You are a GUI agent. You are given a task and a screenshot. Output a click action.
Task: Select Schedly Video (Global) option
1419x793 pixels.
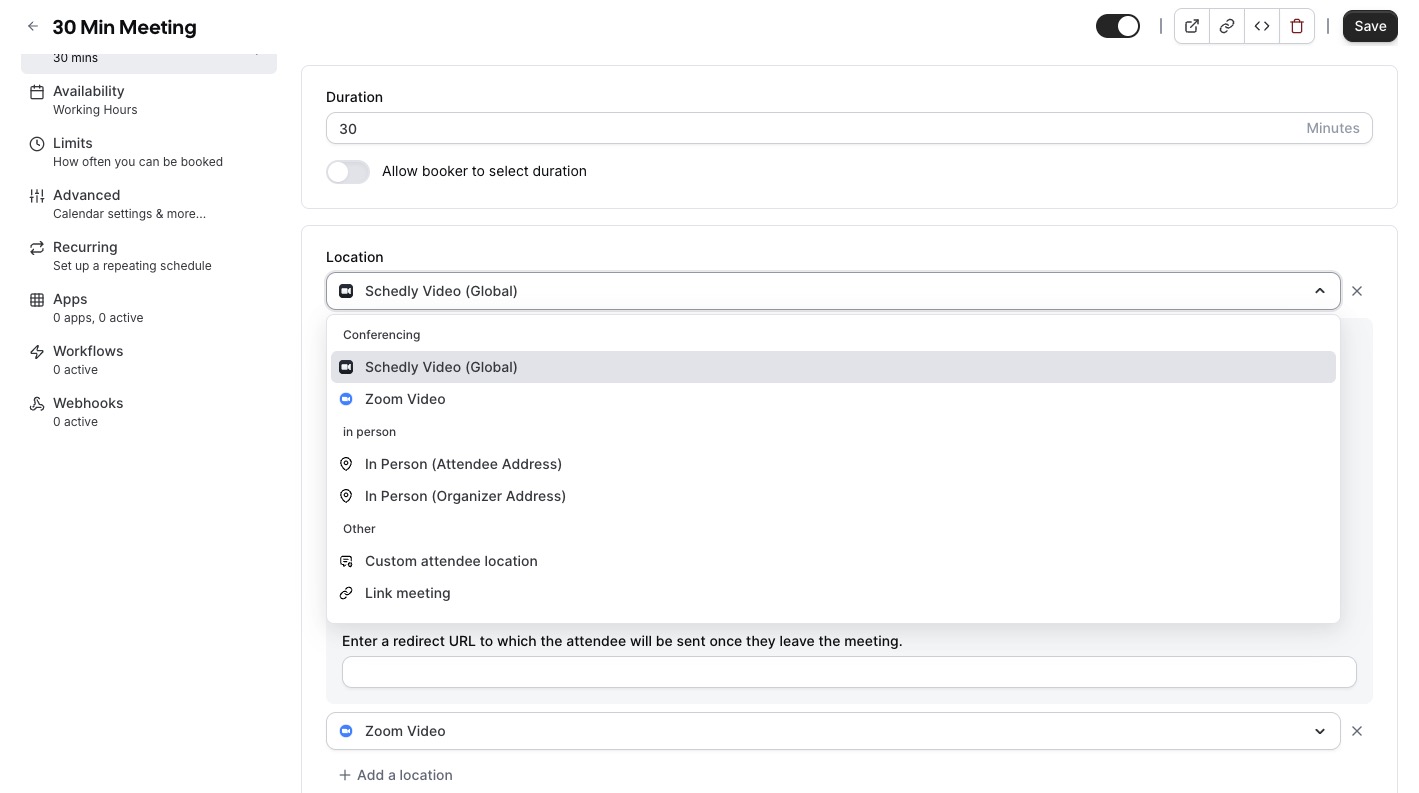[833, 367]
